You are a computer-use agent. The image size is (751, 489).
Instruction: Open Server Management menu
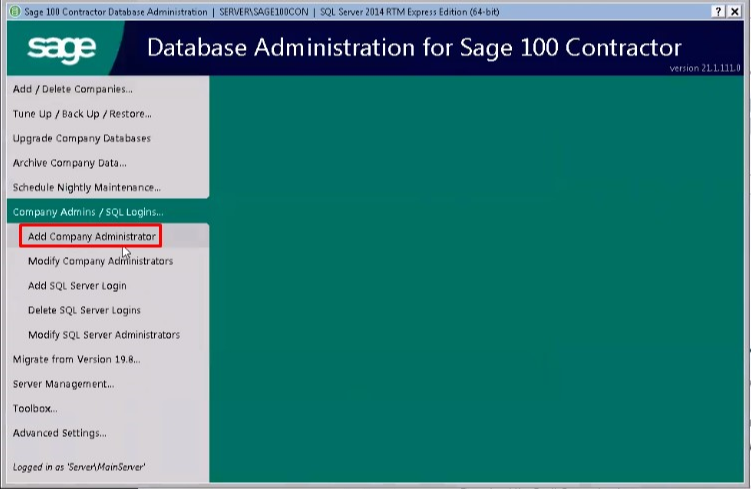(x=63, y=384)
